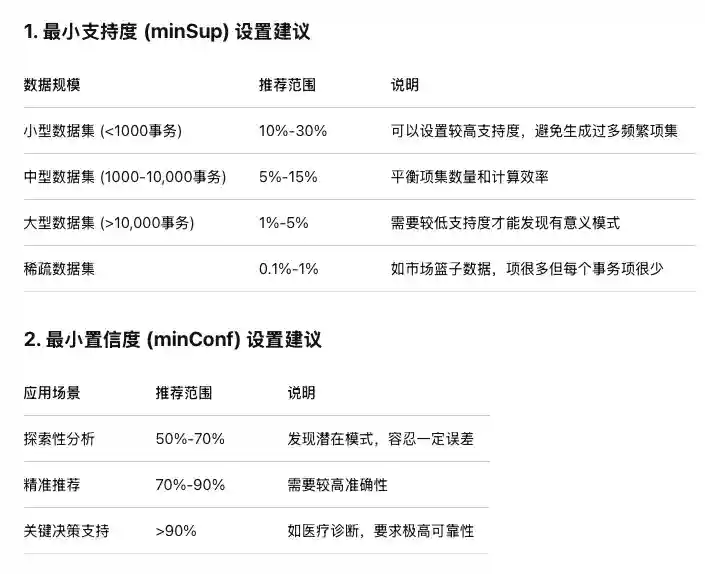
Task: Select the 探索性分析 row label
Action: coord(59,439)
